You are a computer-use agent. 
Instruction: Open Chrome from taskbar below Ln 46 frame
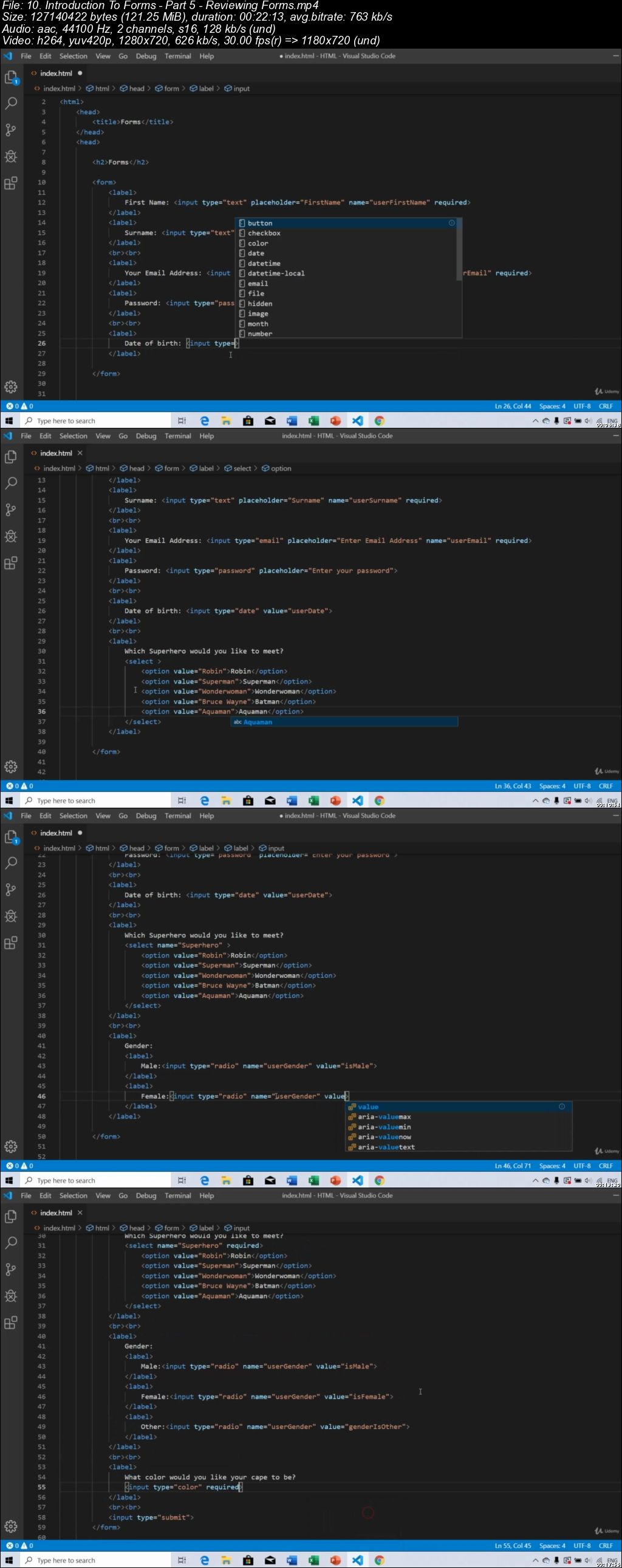pos(379,1180)
